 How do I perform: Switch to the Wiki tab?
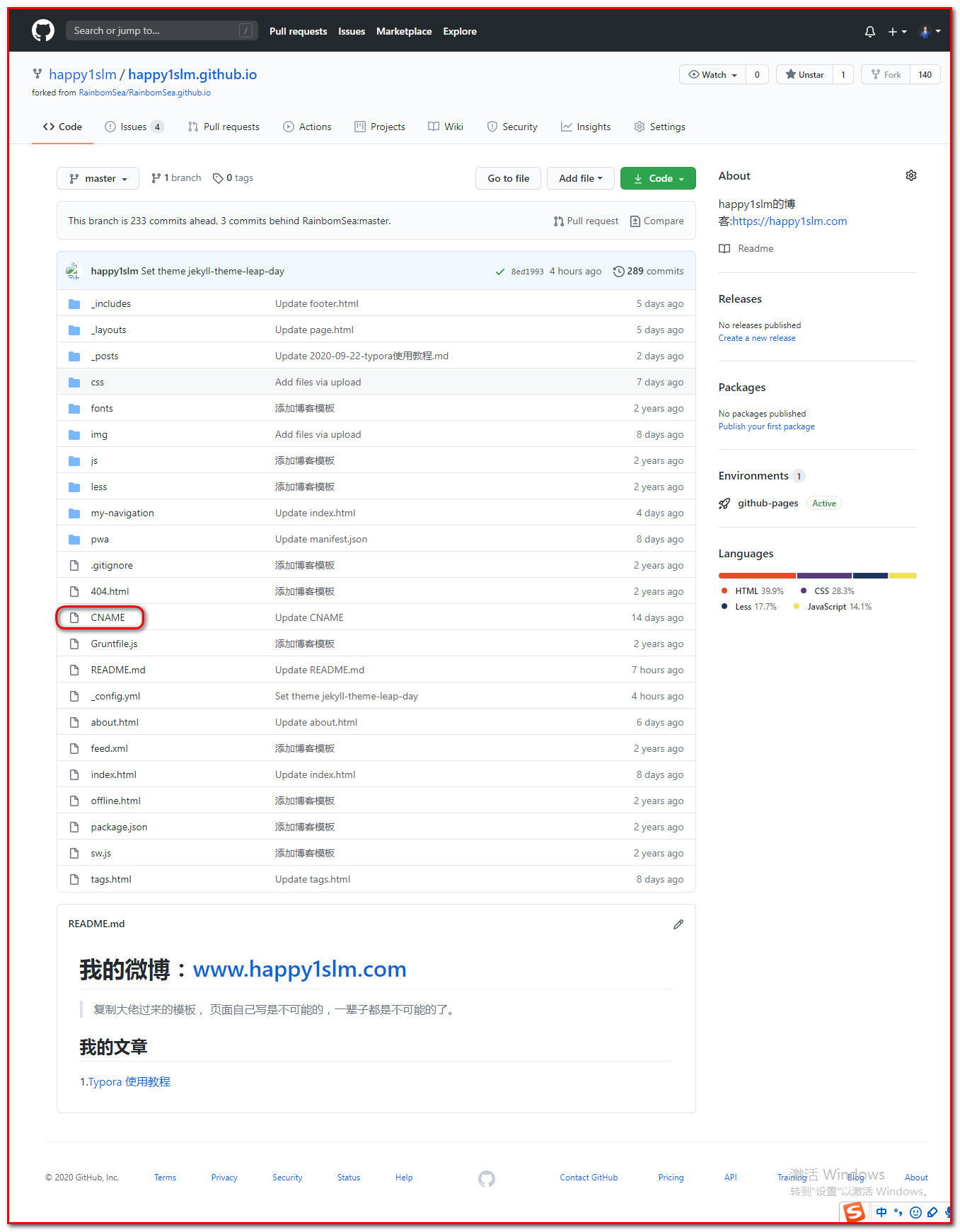click(446, 127)
